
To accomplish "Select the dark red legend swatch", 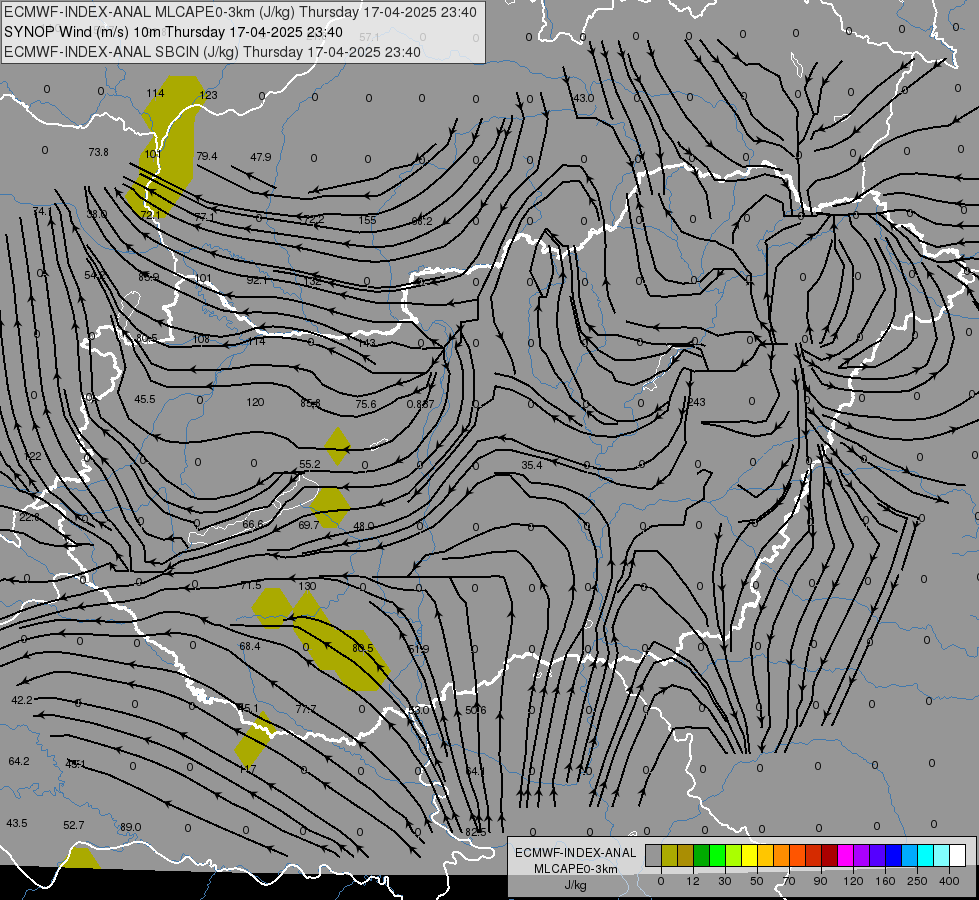I will tap(829, 856).
